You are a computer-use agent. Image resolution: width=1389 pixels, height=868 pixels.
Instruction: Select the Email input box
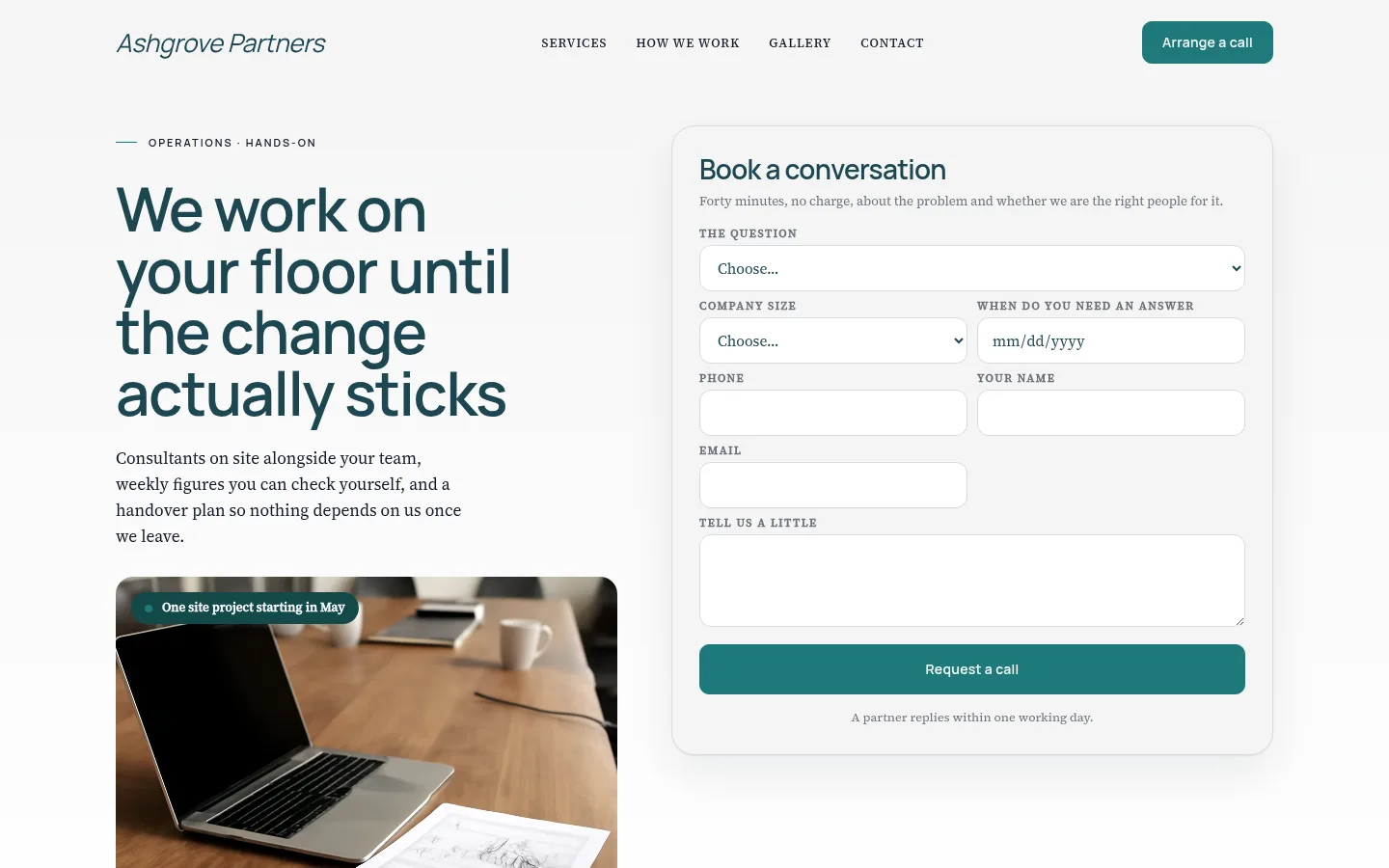pos(833,485)
